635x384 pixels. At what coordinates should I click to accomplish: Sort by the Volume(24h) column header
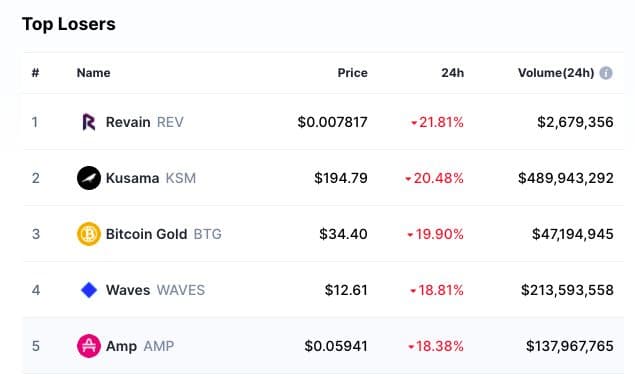point(556,73)
